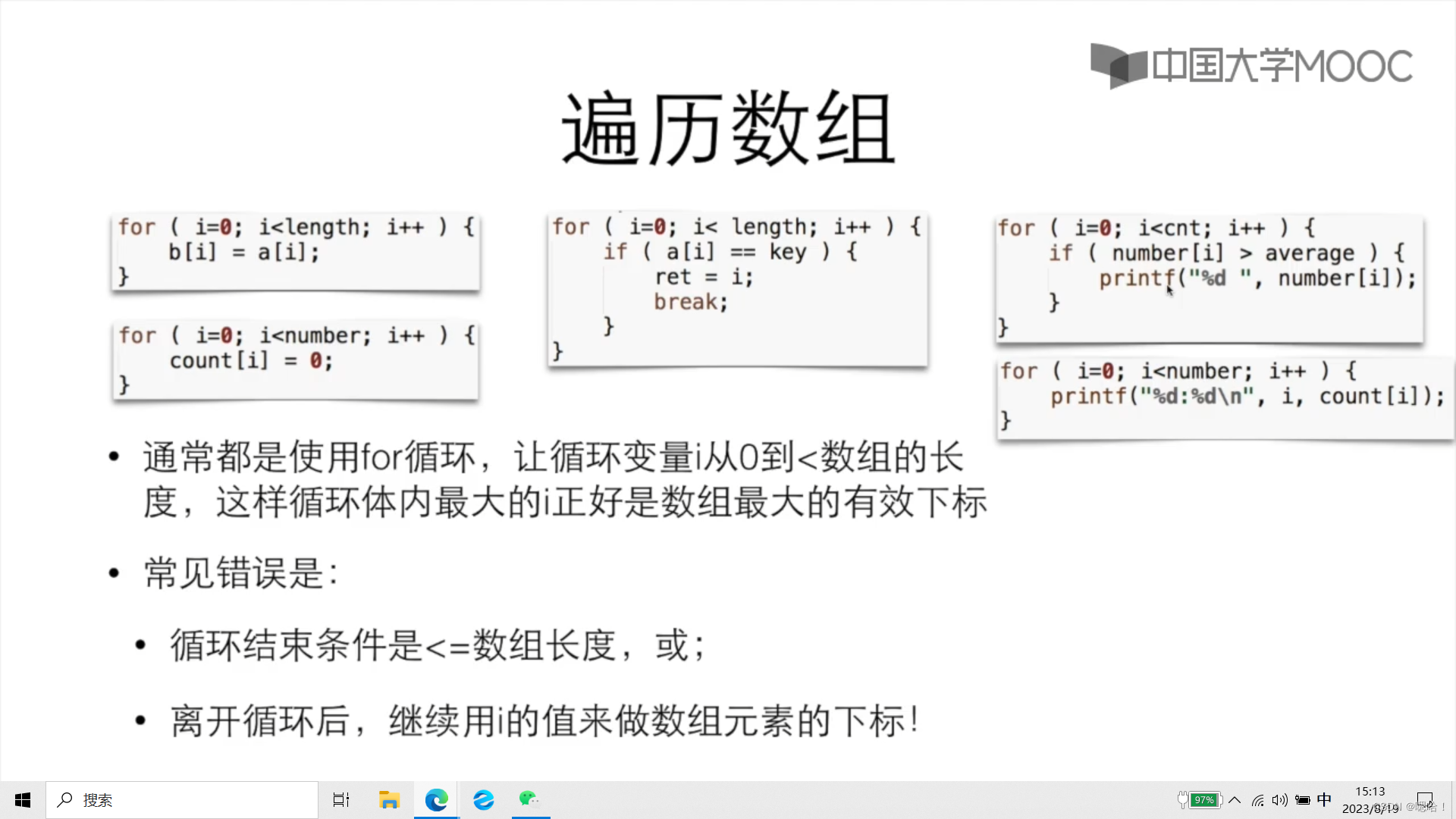Click the 中国大学MOOC logo
1456x819 pixels.
pyautogui.click(x=1251, y=66)
